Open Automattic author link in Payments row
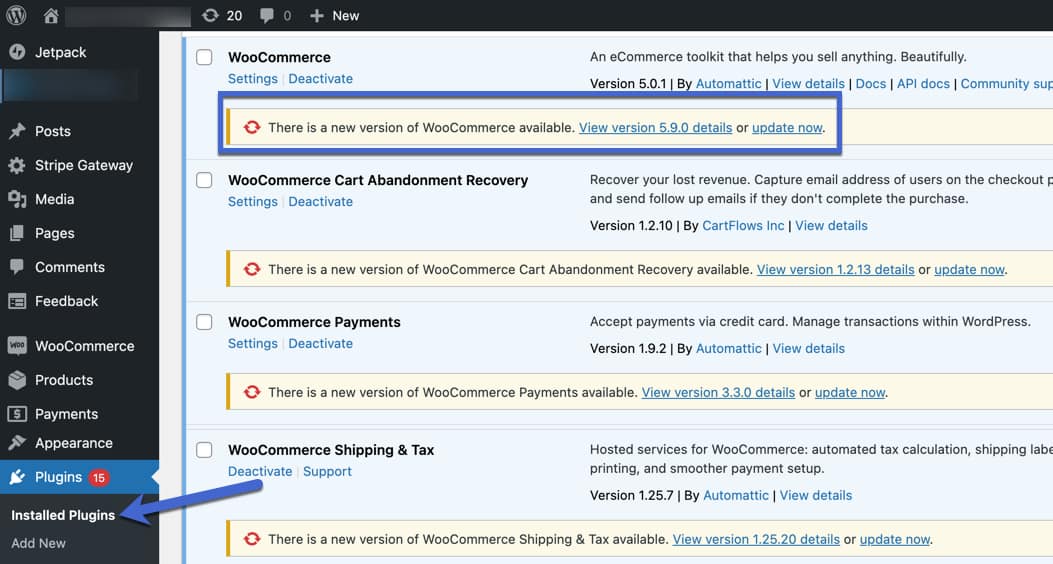Image resolution: width=1053 pixels, height=564 pixels. pos(728,348)
